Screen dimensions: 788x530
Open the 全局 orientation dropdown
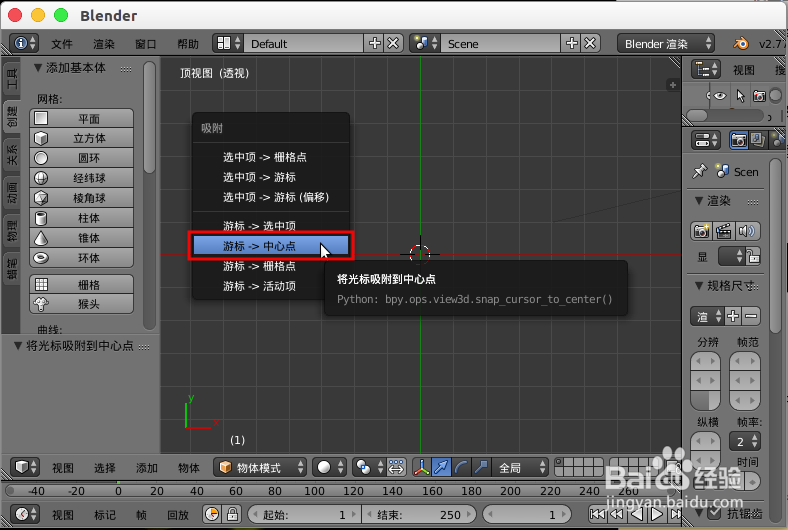click(x=521, y=467)
